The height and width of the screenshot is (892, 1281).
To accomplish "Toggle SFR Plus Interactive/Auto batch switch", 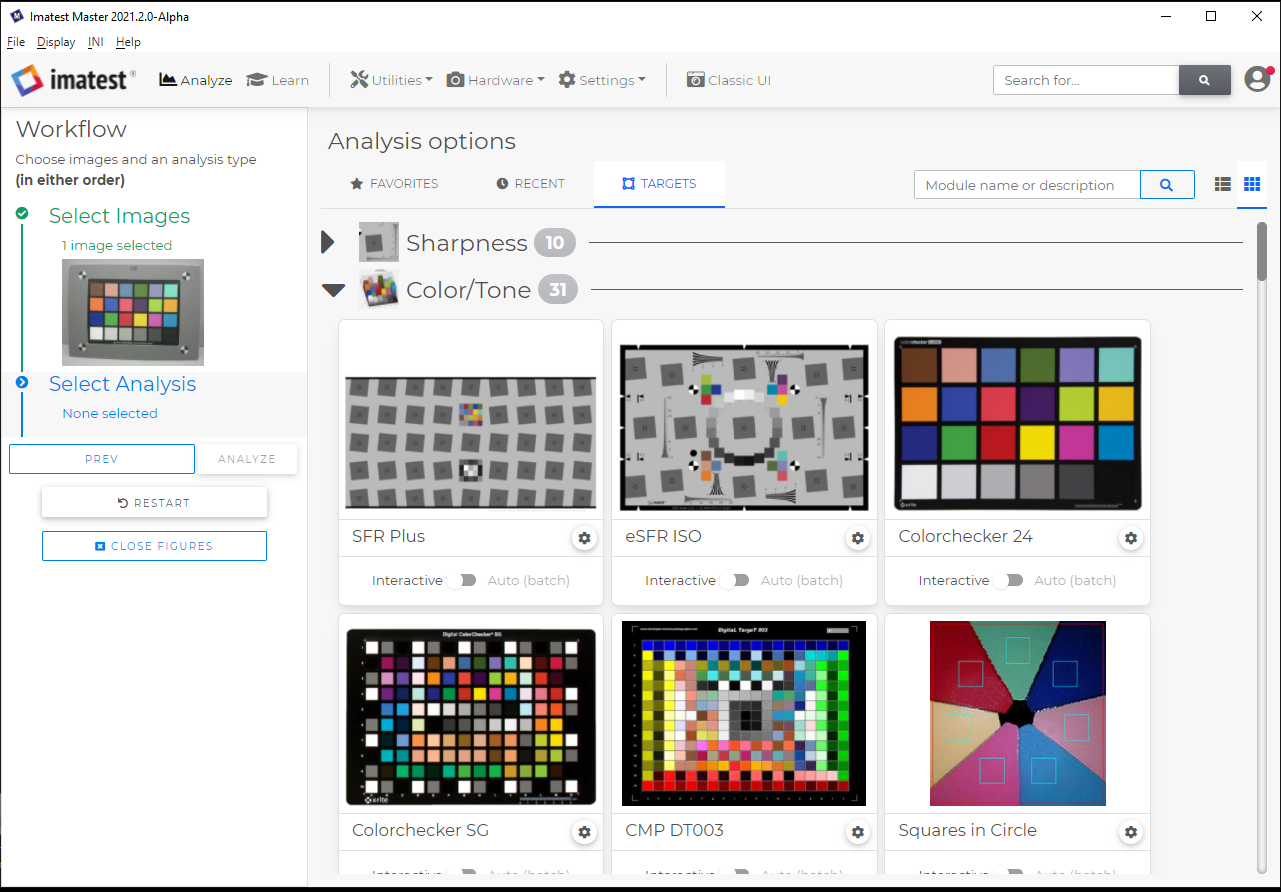I will [x=461, y=581].
